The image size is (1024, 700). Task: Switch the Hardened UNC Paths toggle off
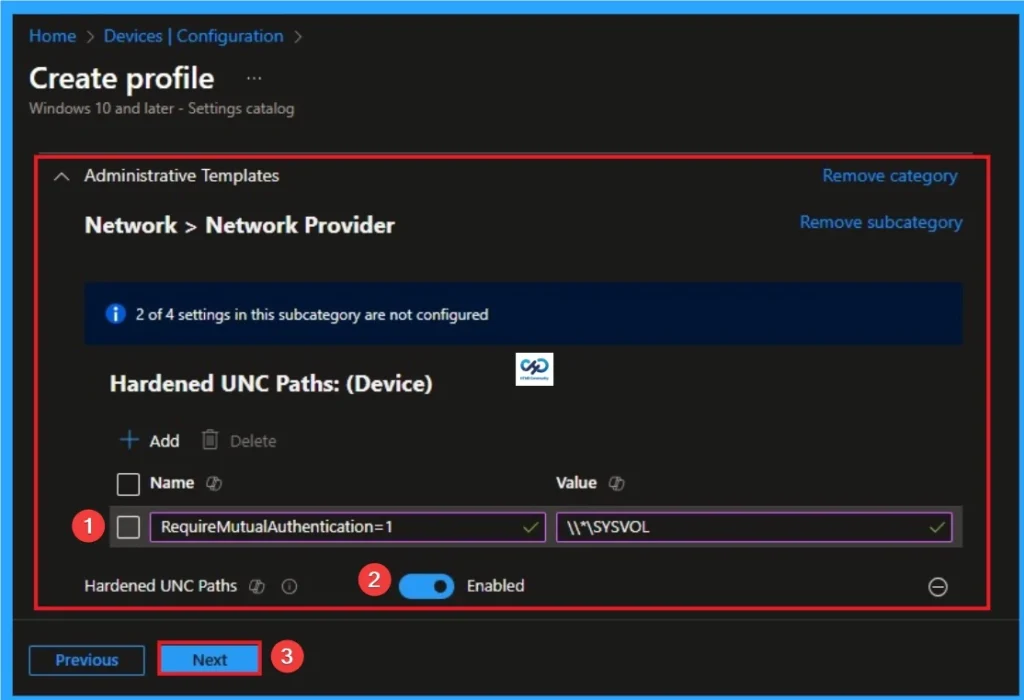426,586
